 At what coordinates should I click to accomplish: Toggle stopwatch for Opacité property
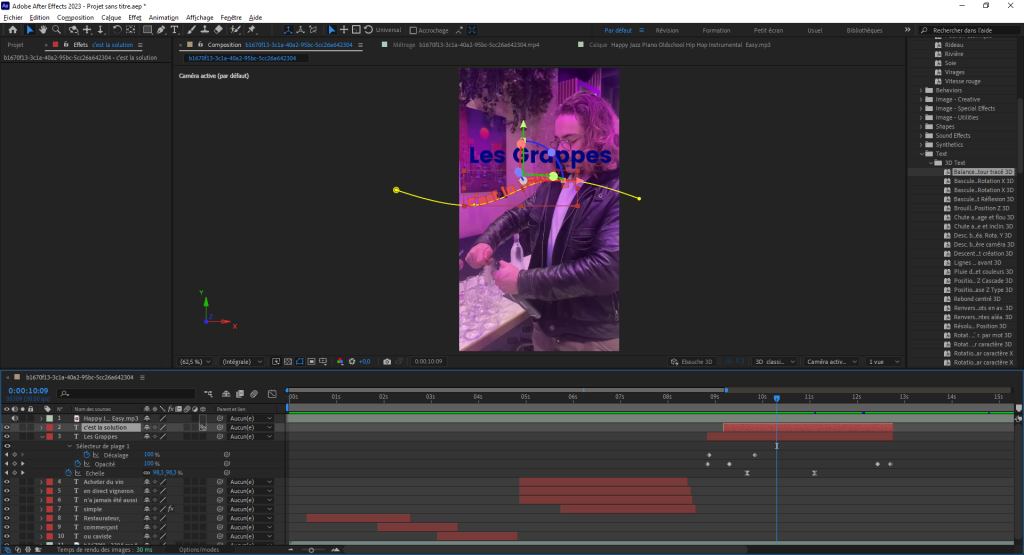[x=86, y=464]
